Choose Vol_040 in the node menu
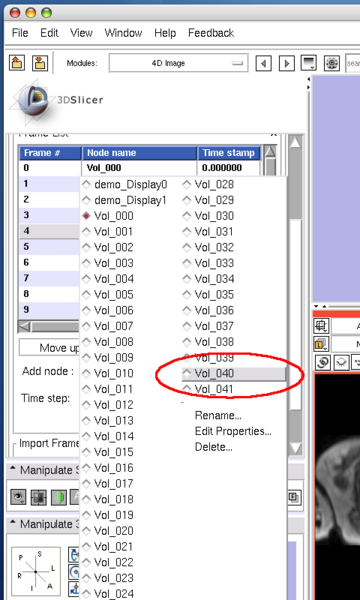 coord(234,373)
